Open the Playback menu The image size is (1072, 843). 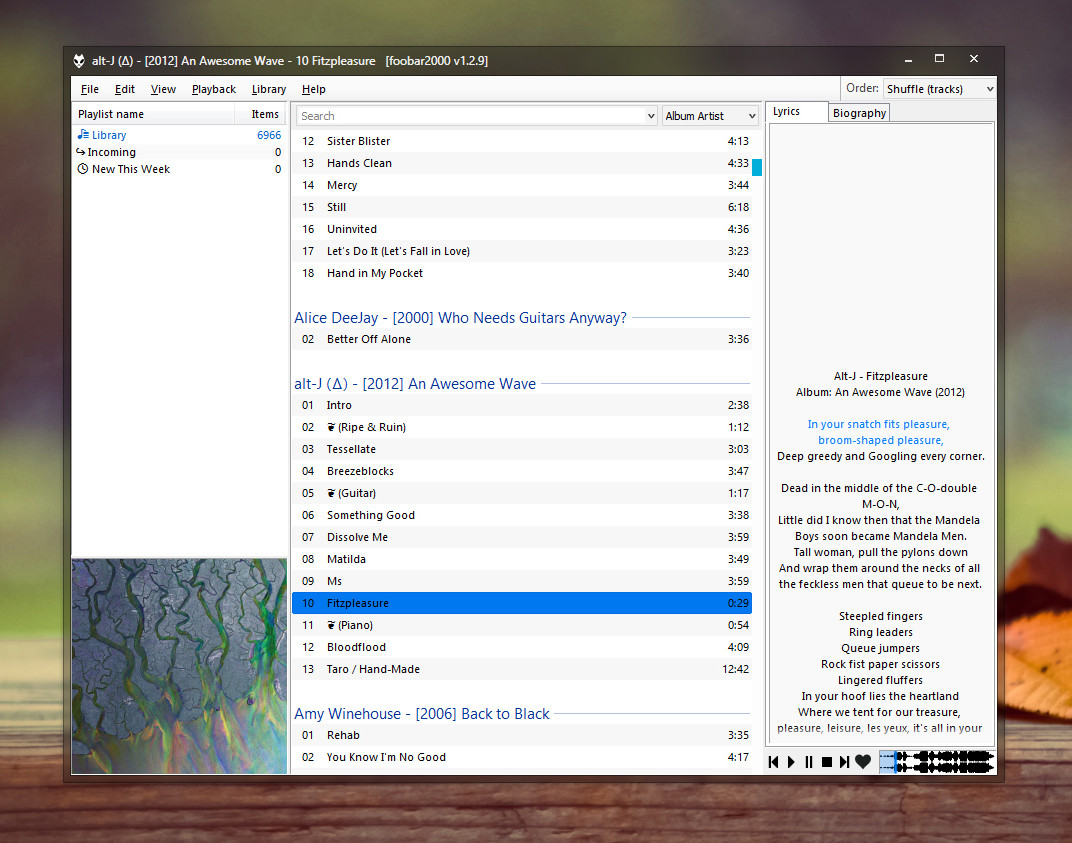tap(213, 89)
